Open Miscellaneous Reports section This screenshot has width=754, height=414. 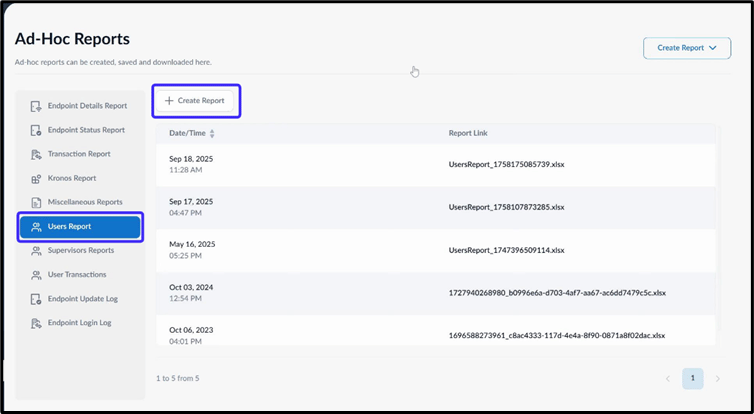coord(80,202)
